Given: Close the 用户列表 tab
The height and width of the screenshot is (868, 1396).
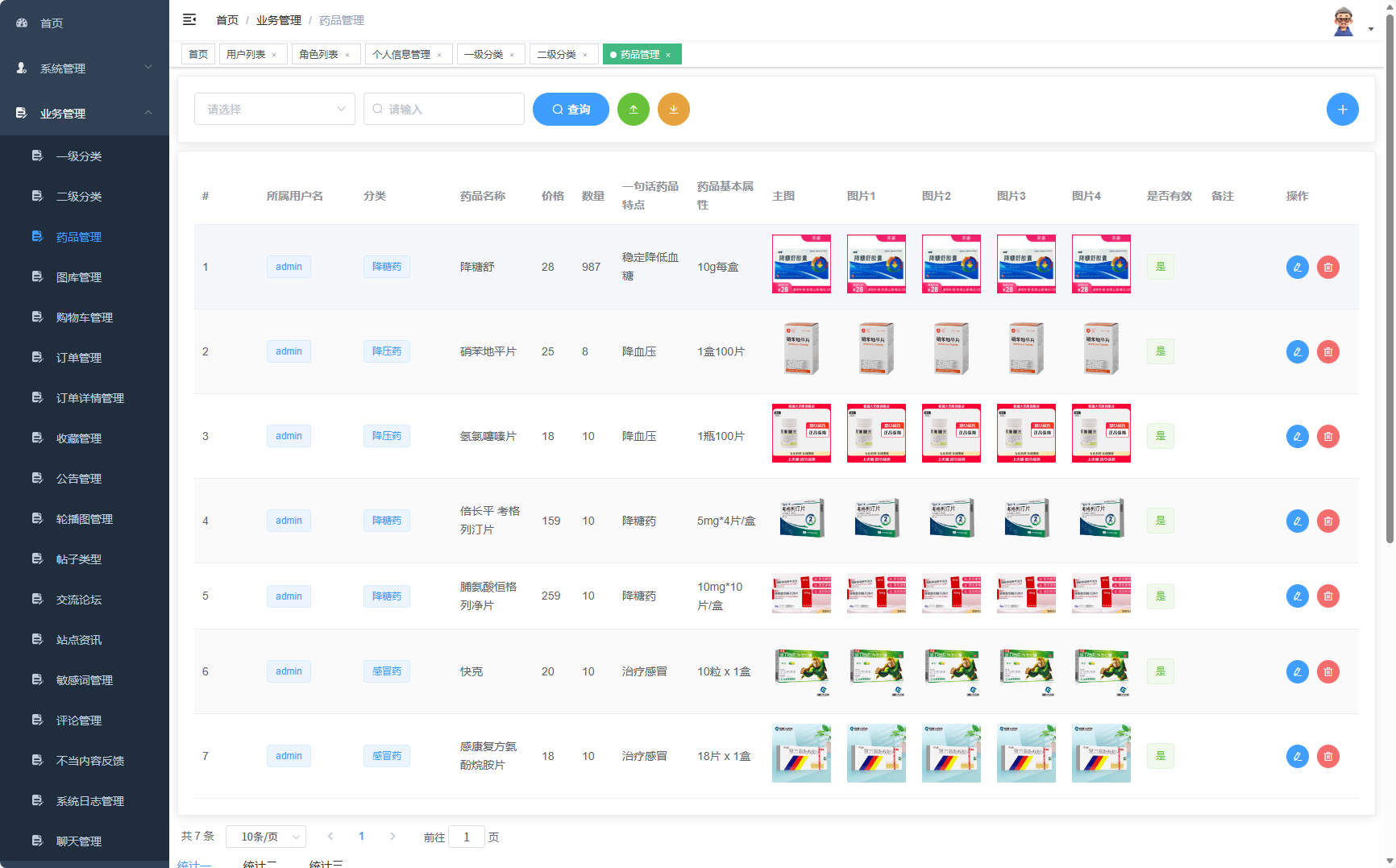Looking at the screenshot, I should [x=274, y=55].
